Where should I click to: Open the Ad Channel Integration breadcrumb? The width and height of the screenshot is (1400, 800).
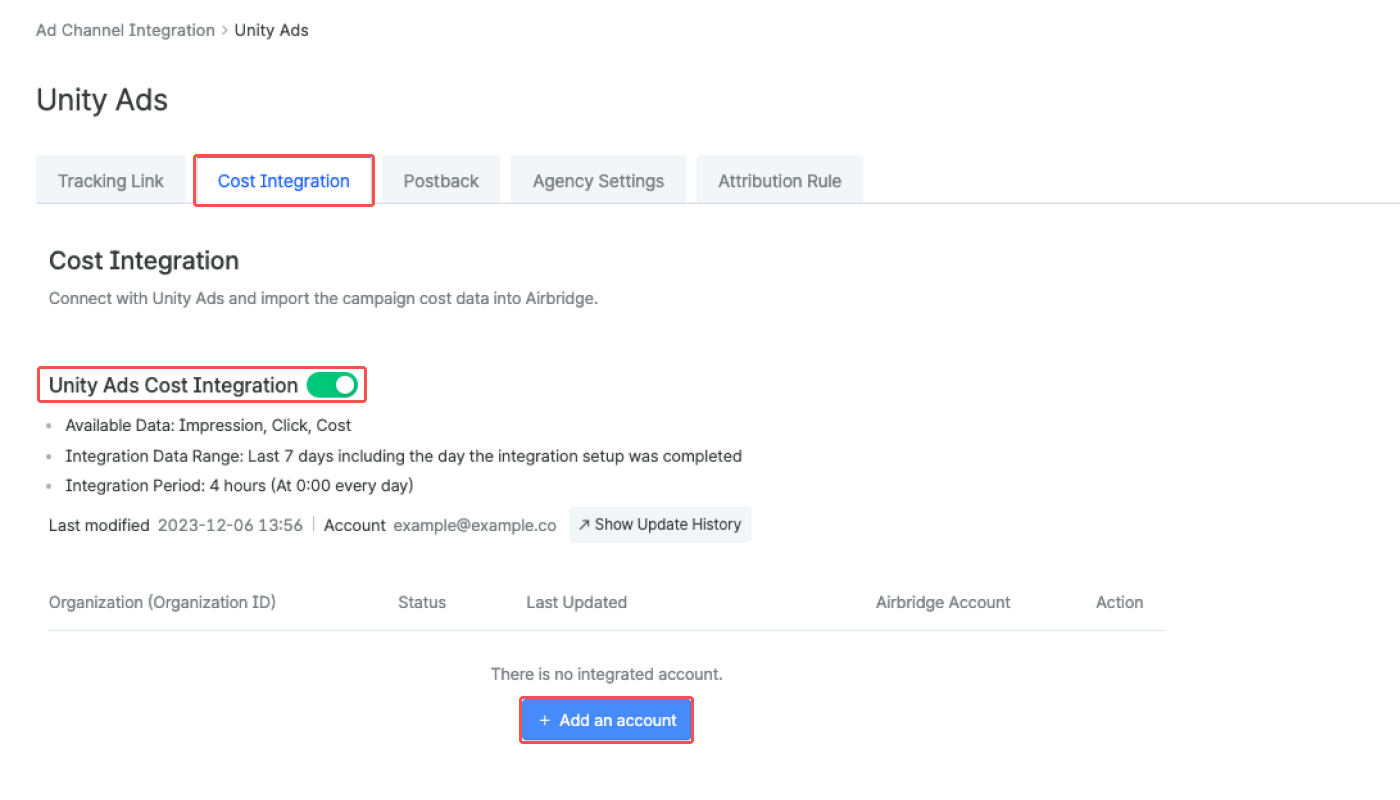124,30
